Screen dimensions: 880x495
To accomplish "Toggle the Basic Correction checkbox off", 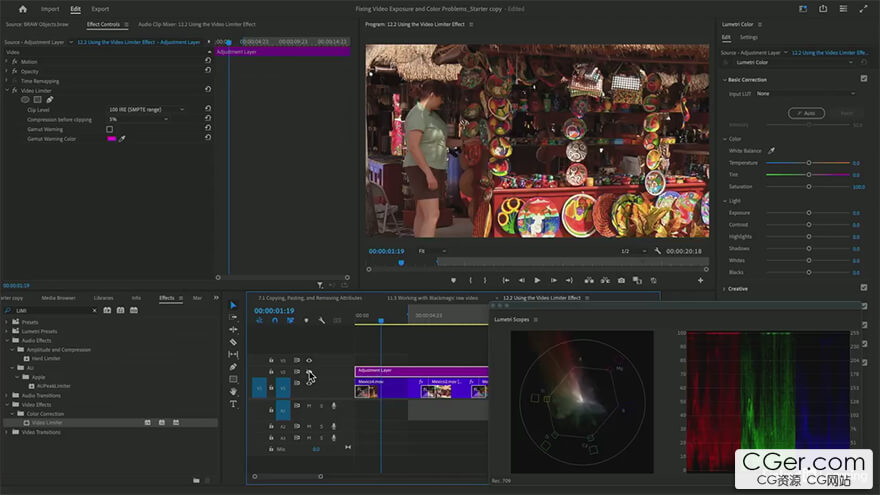I will coord(864,79).
